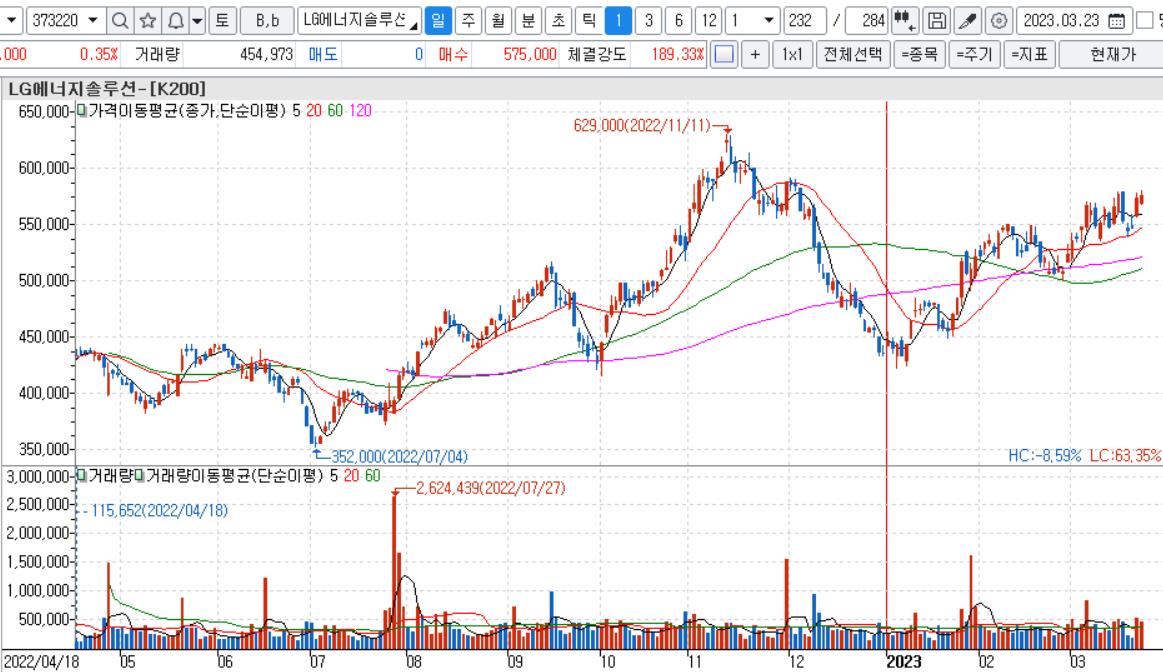Select 월 (monthly) chart period
This screenshot has height=672, width=1163.
pos(498,21)
